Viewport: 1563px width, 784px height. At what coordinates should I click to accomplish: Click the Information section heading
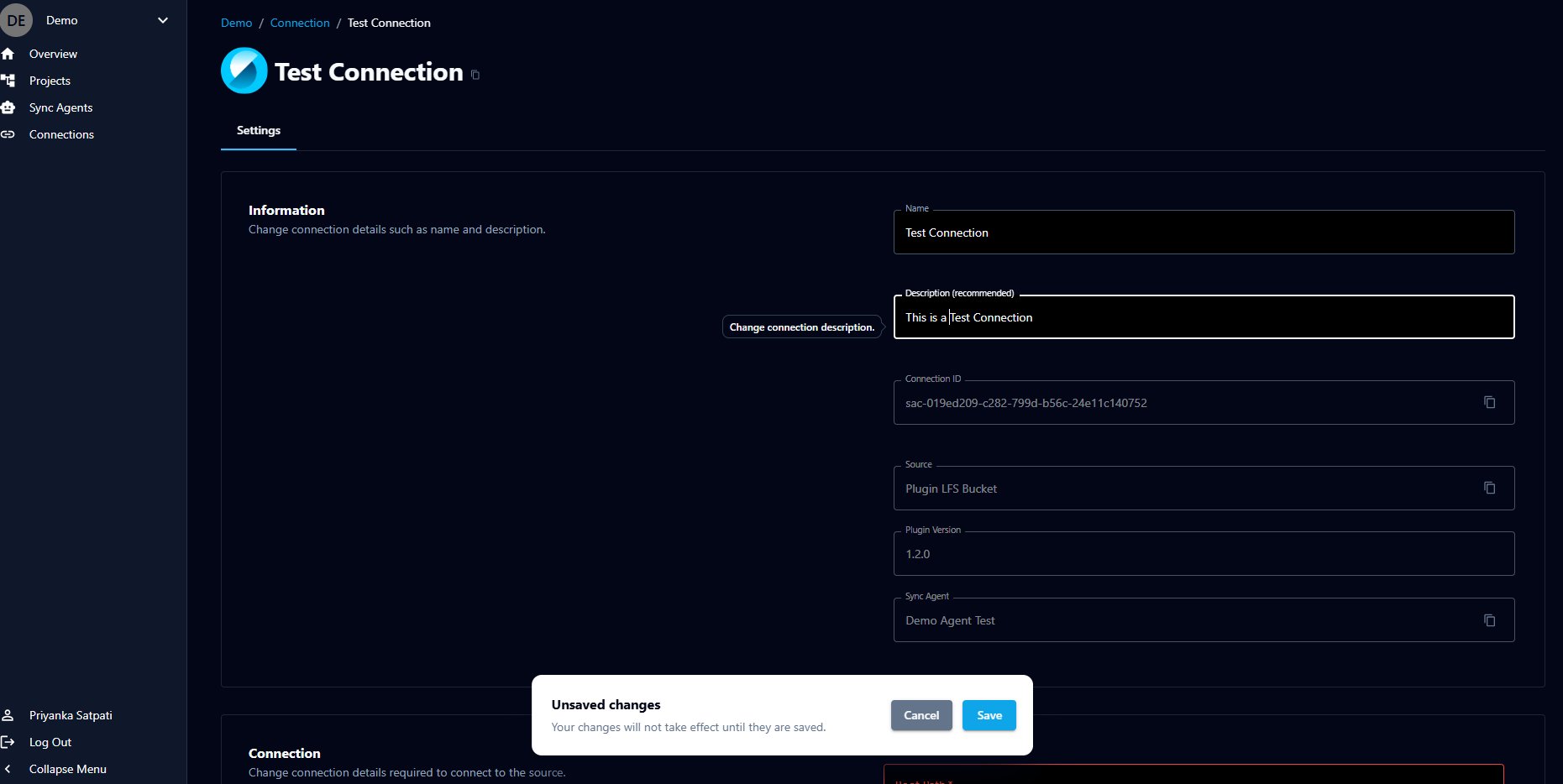point(286,211)
